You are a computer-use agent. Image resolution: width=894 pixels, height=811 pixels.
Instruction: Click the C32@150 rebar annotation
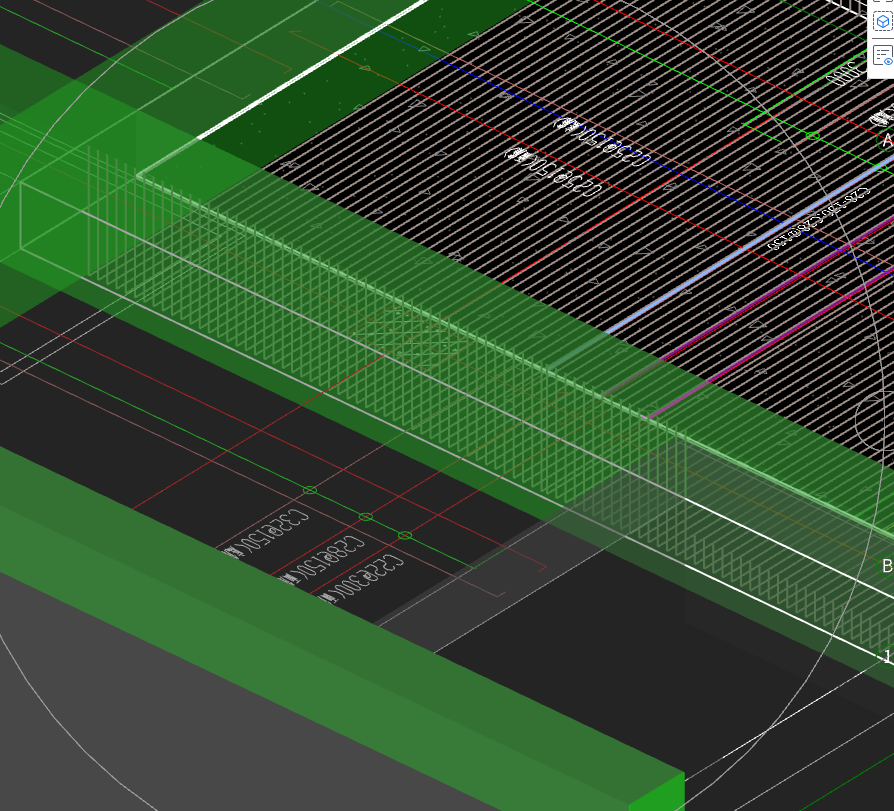265,535
